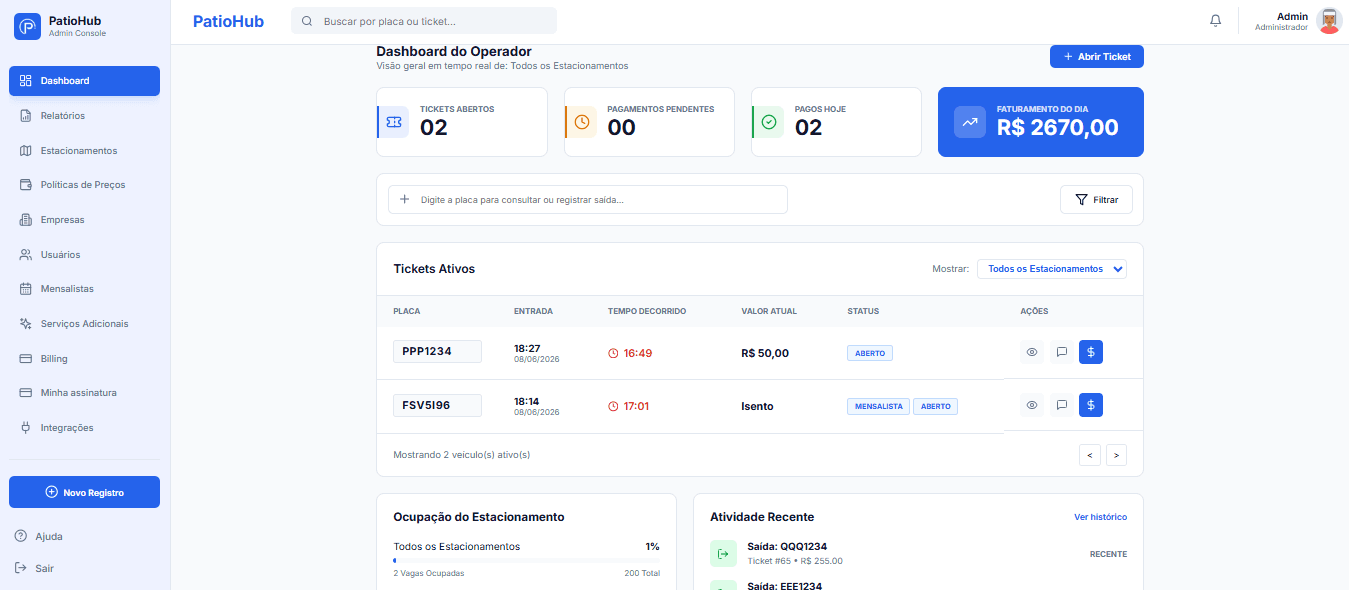Open Ajuda help link
This screenshot has height=590, width=1349.
click(39, 536)
